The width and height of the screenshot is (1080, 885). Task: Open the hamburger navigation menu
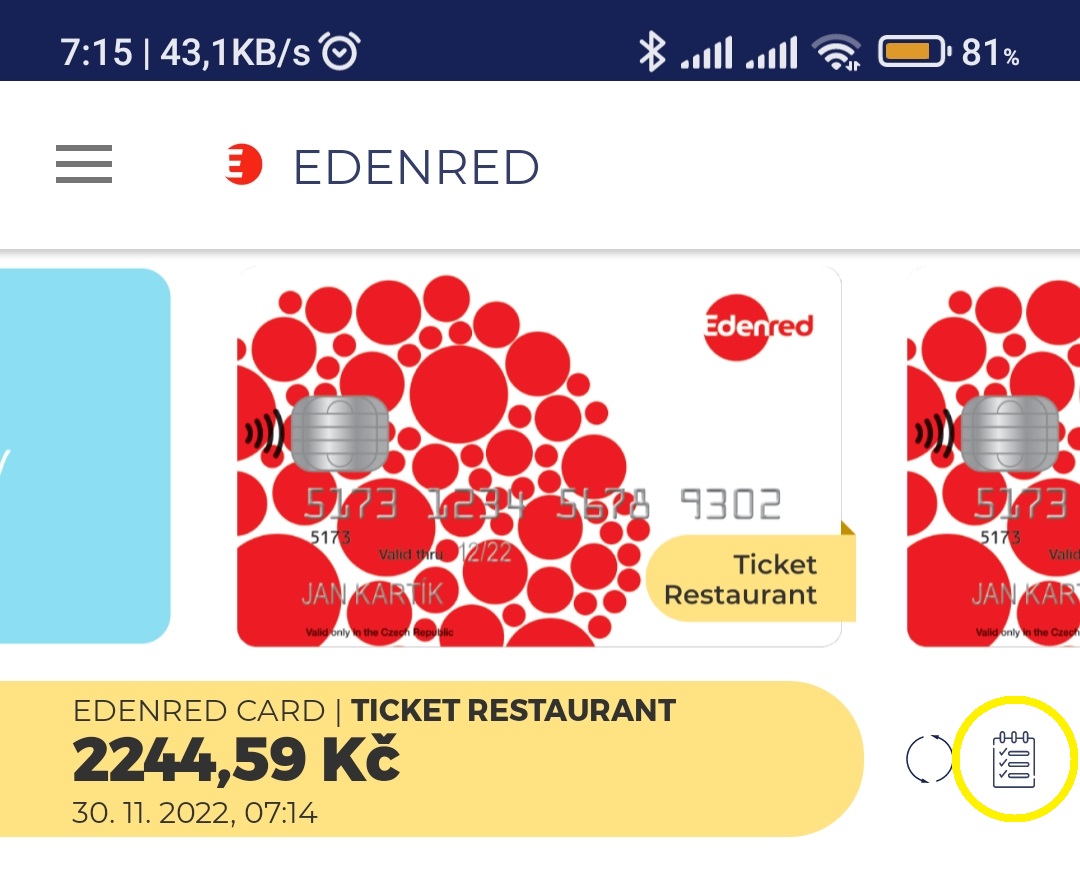(x=84, y=164)
